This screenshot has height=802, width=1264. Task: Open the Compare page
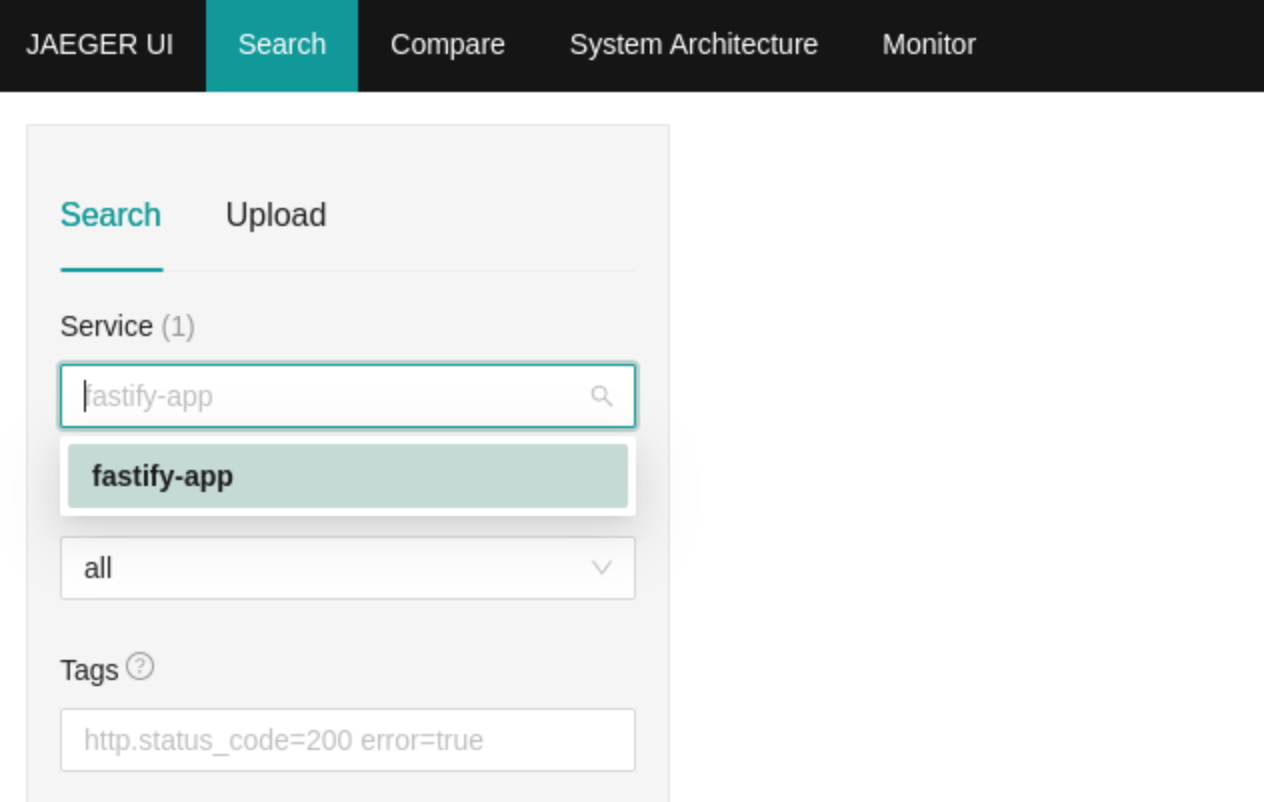[447, 45]
